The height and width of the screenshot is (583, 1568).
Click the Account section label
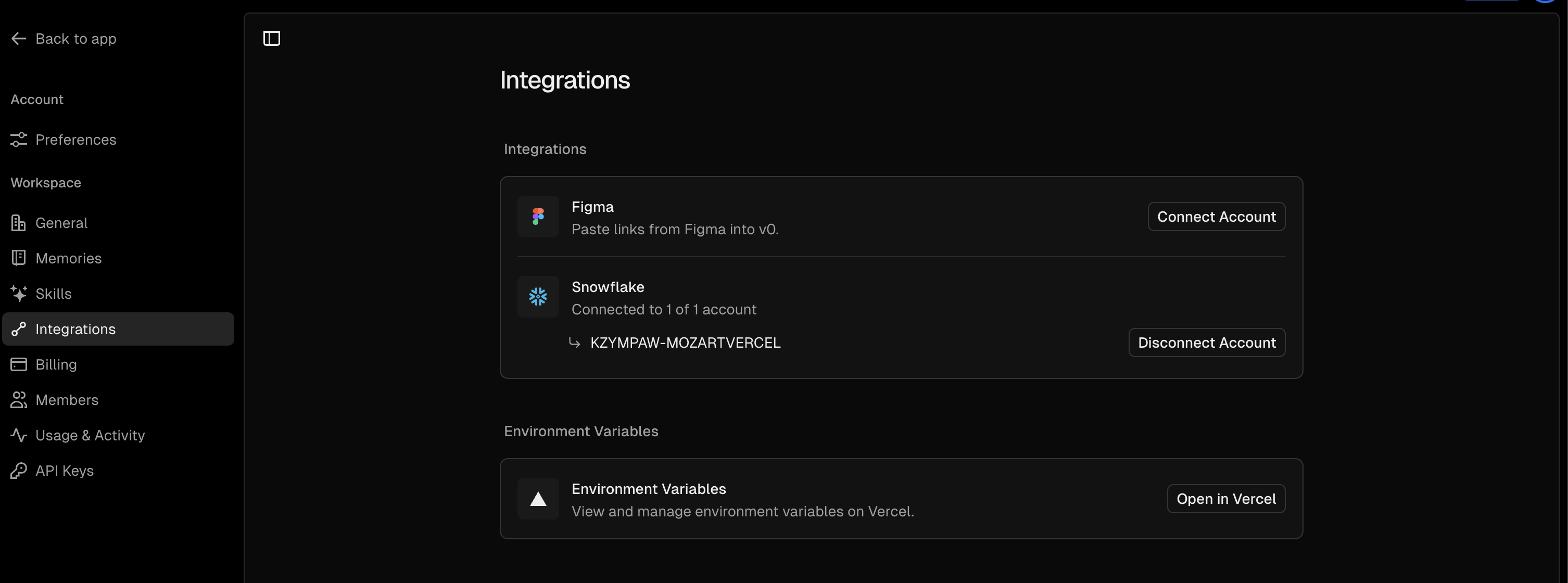click(37, 99)
